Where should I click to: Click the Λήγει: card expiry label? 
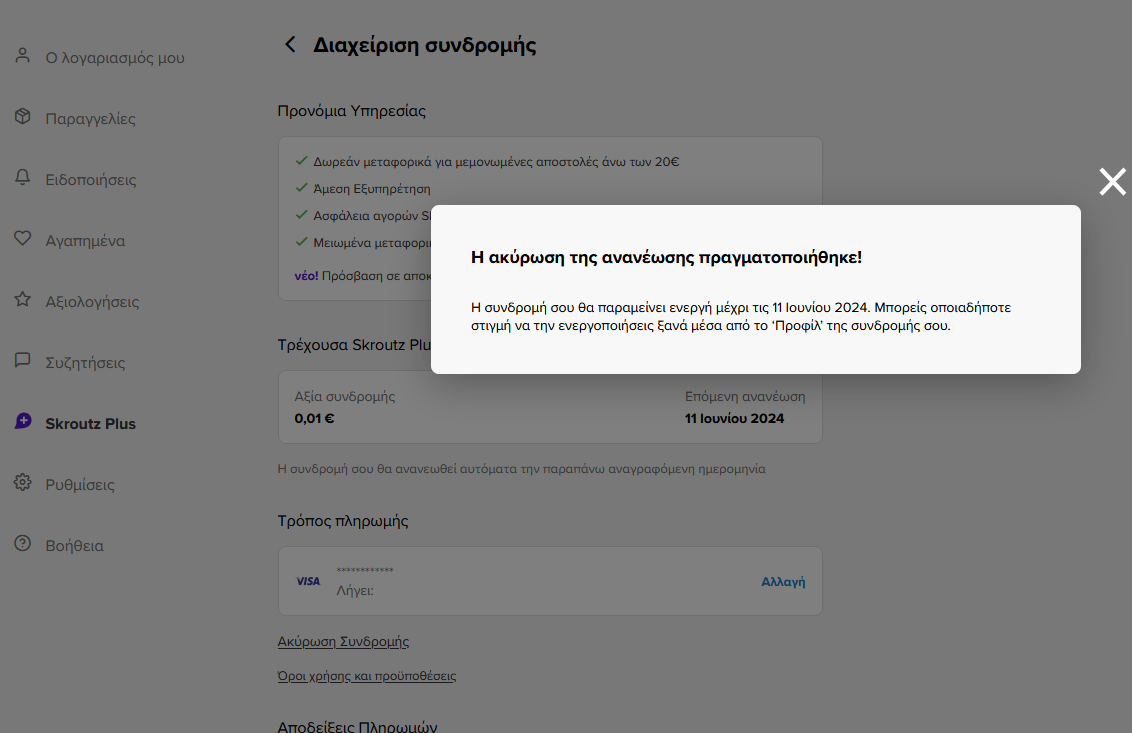355,591
